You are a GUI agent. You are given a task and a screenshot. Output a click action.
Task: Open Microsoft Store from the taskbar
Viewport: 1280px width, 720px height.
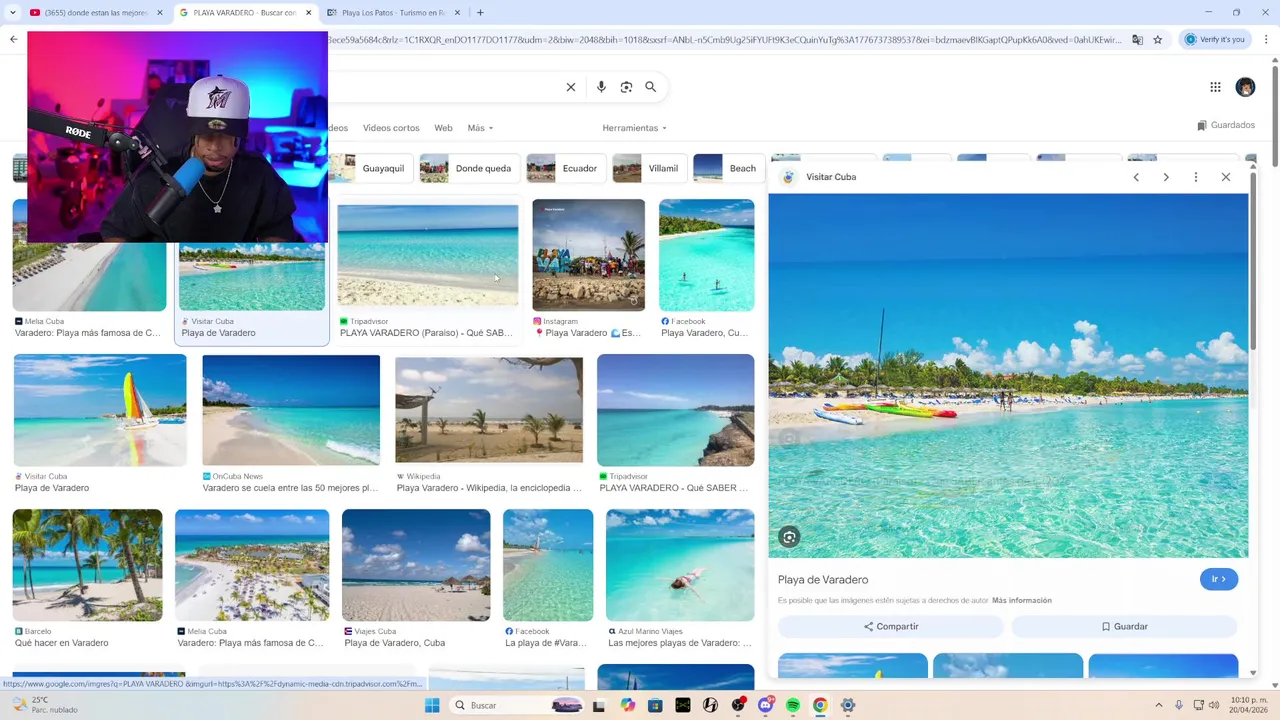(x=655, y=705)
